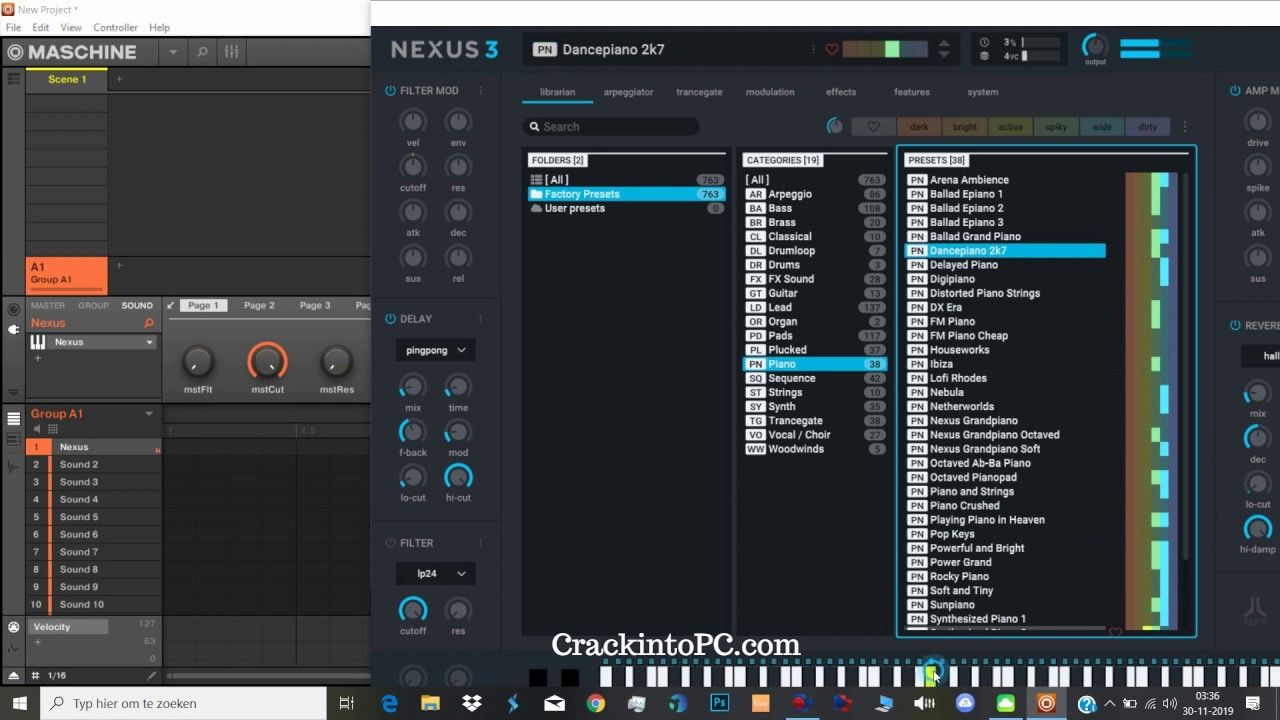
Task: Open the tag filter options dots menu
Action: (1185, 127)
